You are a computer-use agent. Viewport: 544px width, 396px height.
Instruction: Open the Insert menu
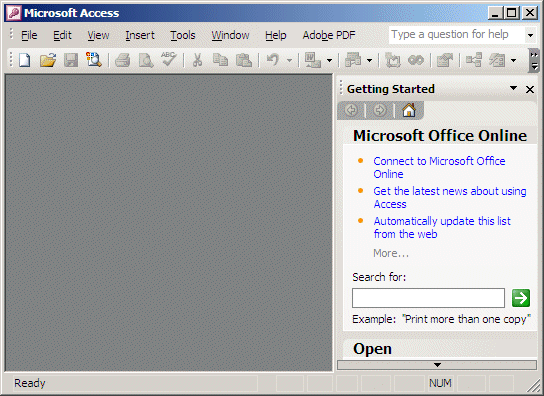[140, 35]
